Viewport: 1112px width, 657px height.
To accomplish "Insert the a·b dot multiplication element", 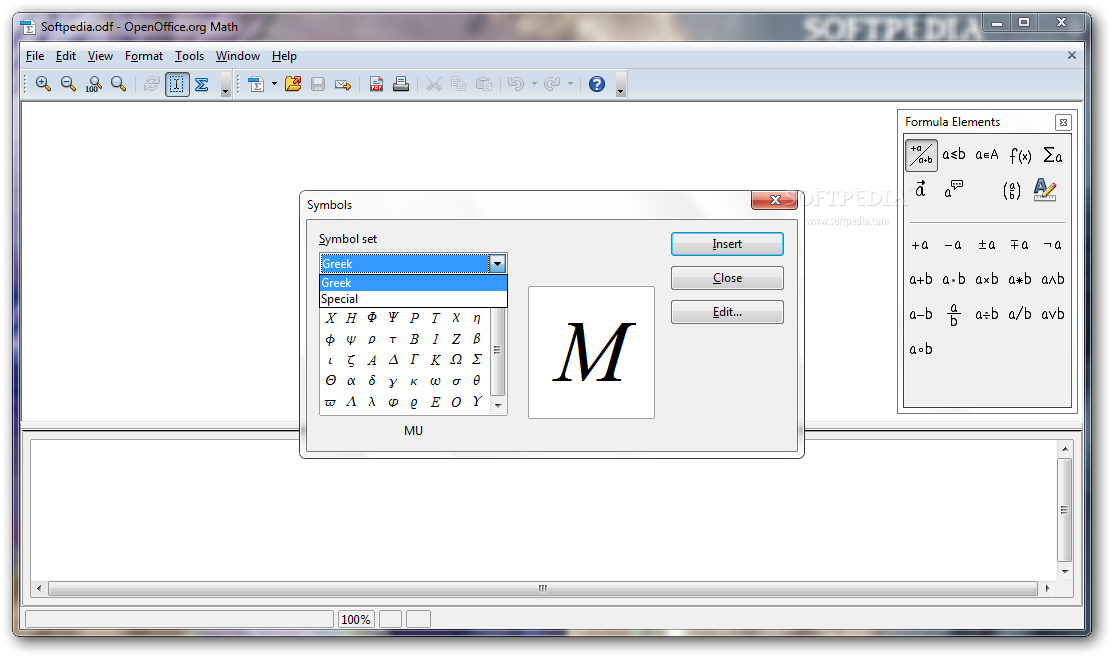I will [953, 280].
